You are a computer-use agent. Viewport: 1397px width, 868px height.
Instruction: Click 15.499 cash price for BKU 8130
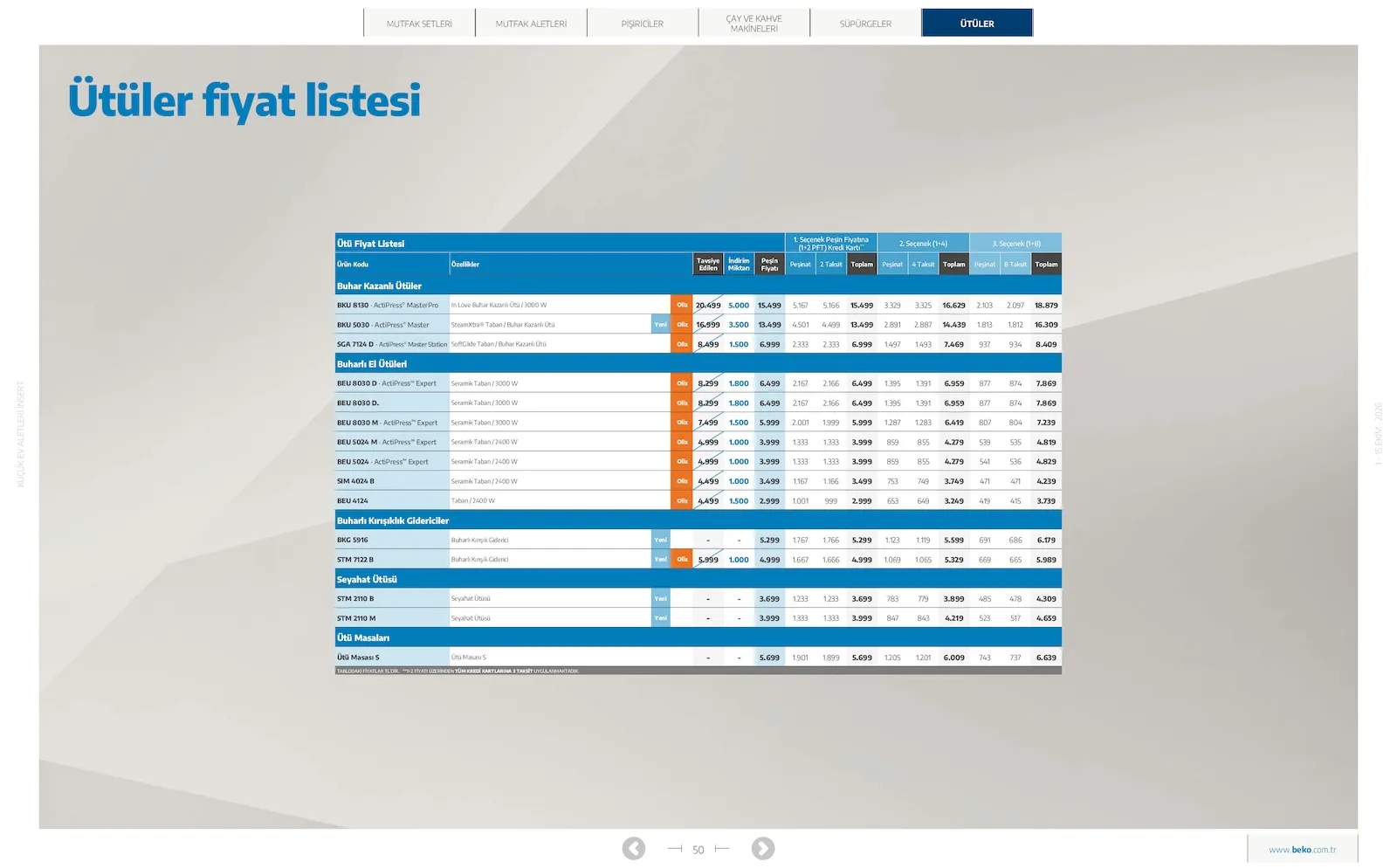(769, 306)
